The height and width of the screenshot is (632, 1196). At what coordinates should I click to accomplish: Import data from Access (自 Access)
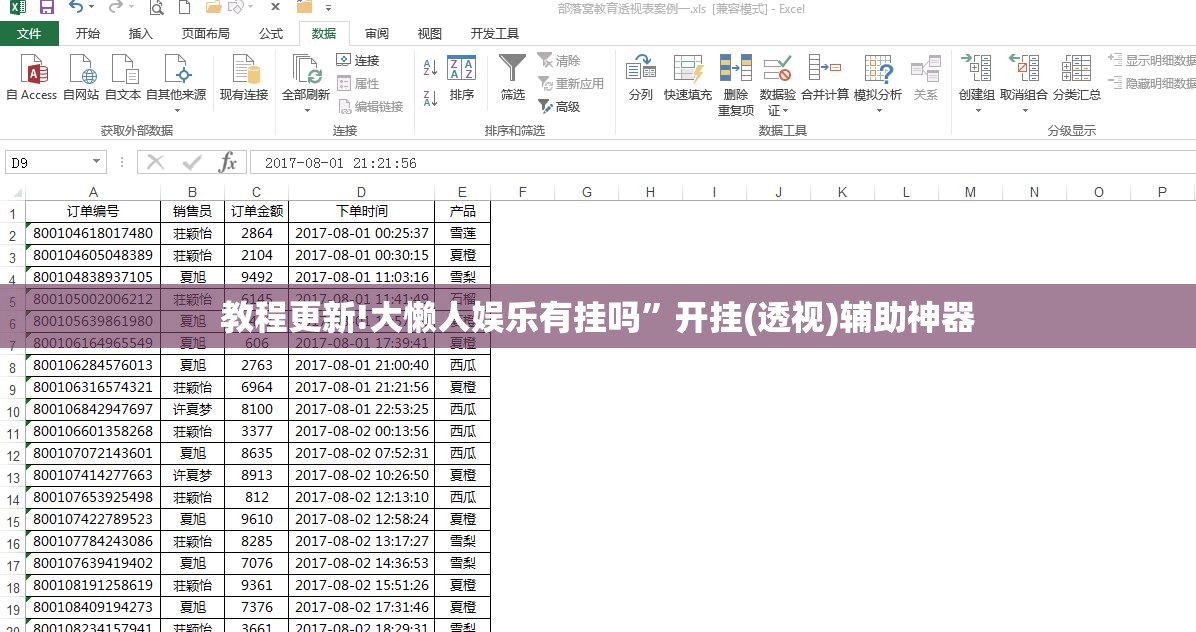pyautogui.click(x=31, y=77)
